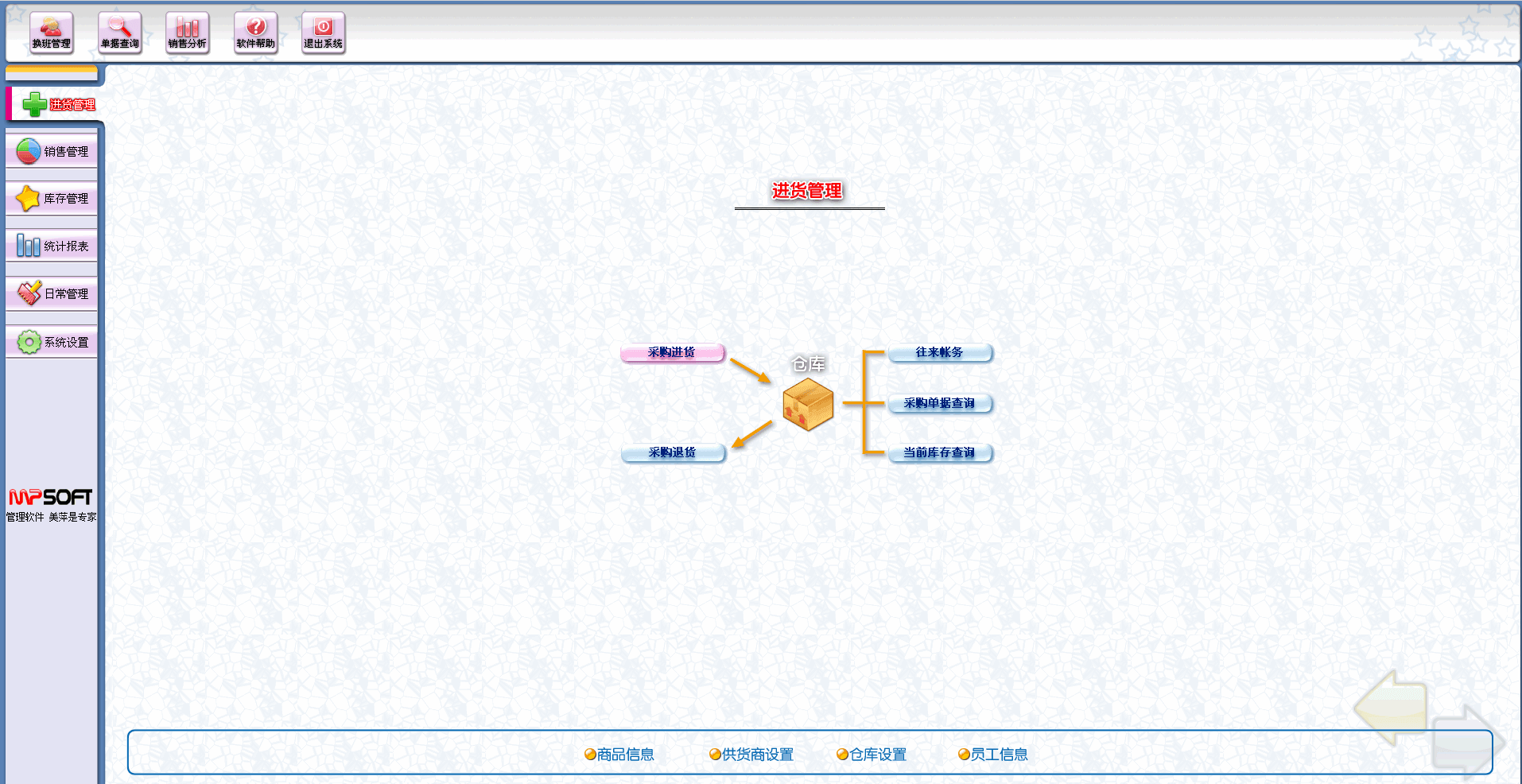This screenshot has height=784, width=1522.
Task: Open 换班管理 shift management toolbar icon
Action: 52,33
